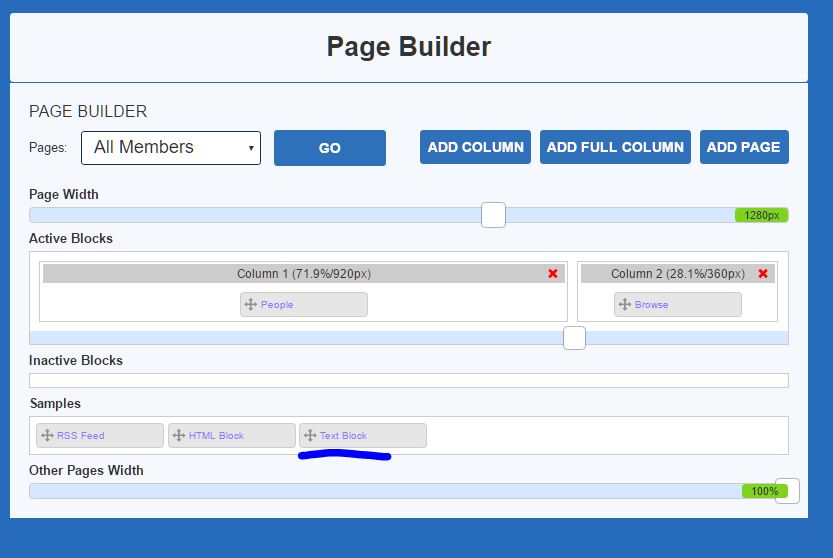Click the drag handle icon of RSS Feed
The height and width of the screenshot is (558, 833).
pos(47,435)
